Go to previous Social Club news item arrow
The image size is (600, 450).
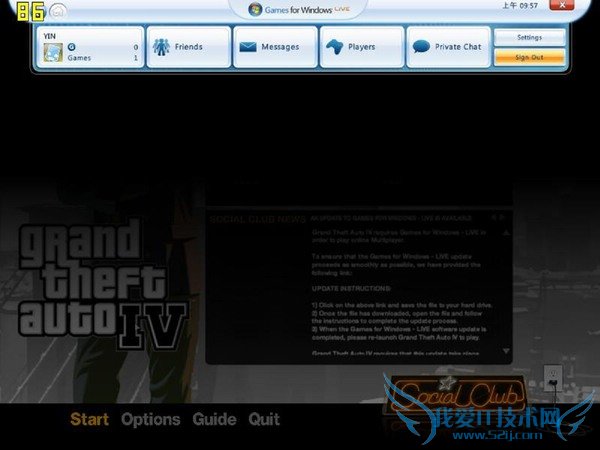494,217
